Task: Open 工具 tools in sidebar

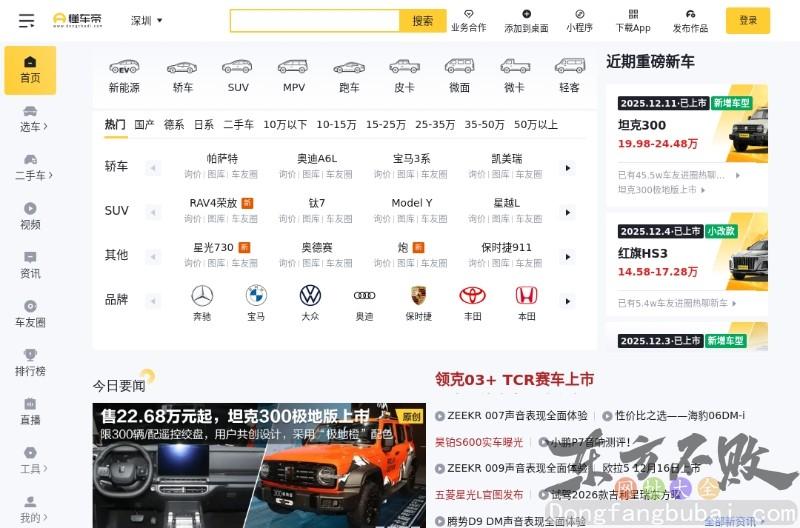Action: click(33, 461)
